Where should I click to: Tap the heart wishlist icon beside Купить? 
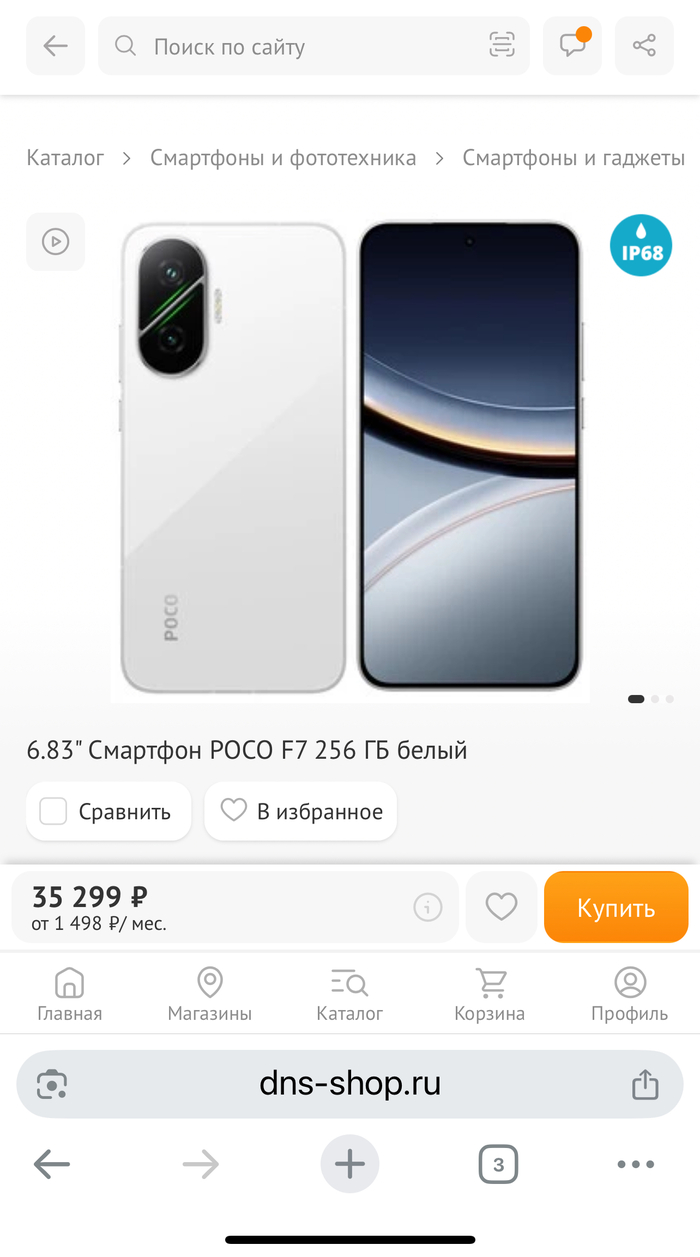pos(501,907)
